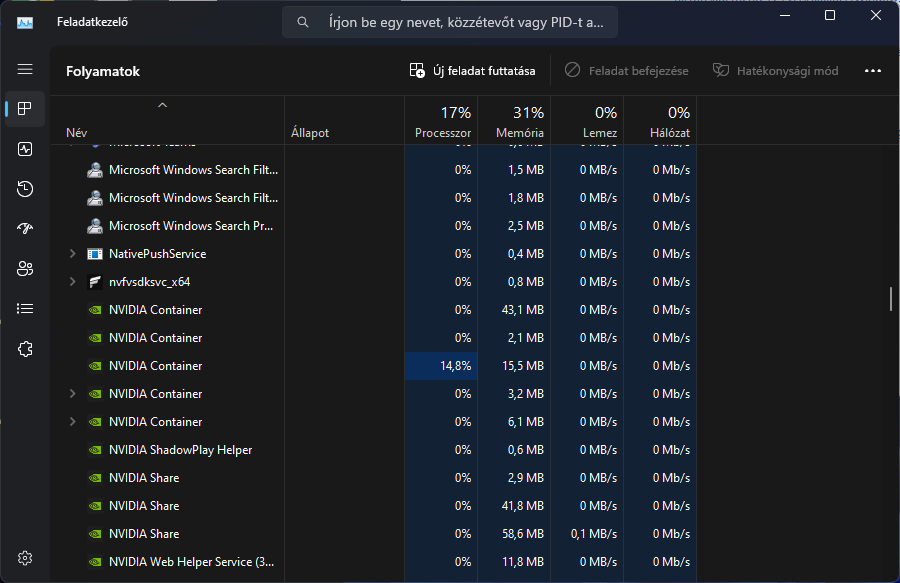Expand NVIDIA Container using 3,2 MB
Viewport: 900px width, 583px height.
click(x=72, y=394)
